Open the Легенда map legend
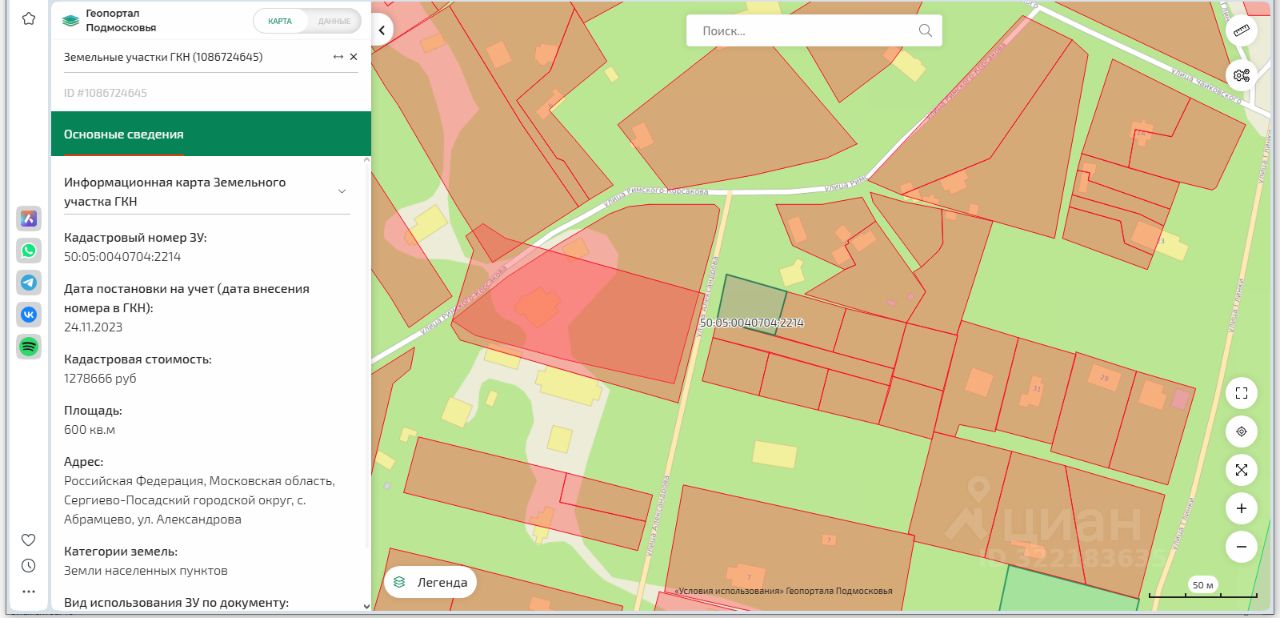Viewport: 1280px width, 618px height. [431, 582]
